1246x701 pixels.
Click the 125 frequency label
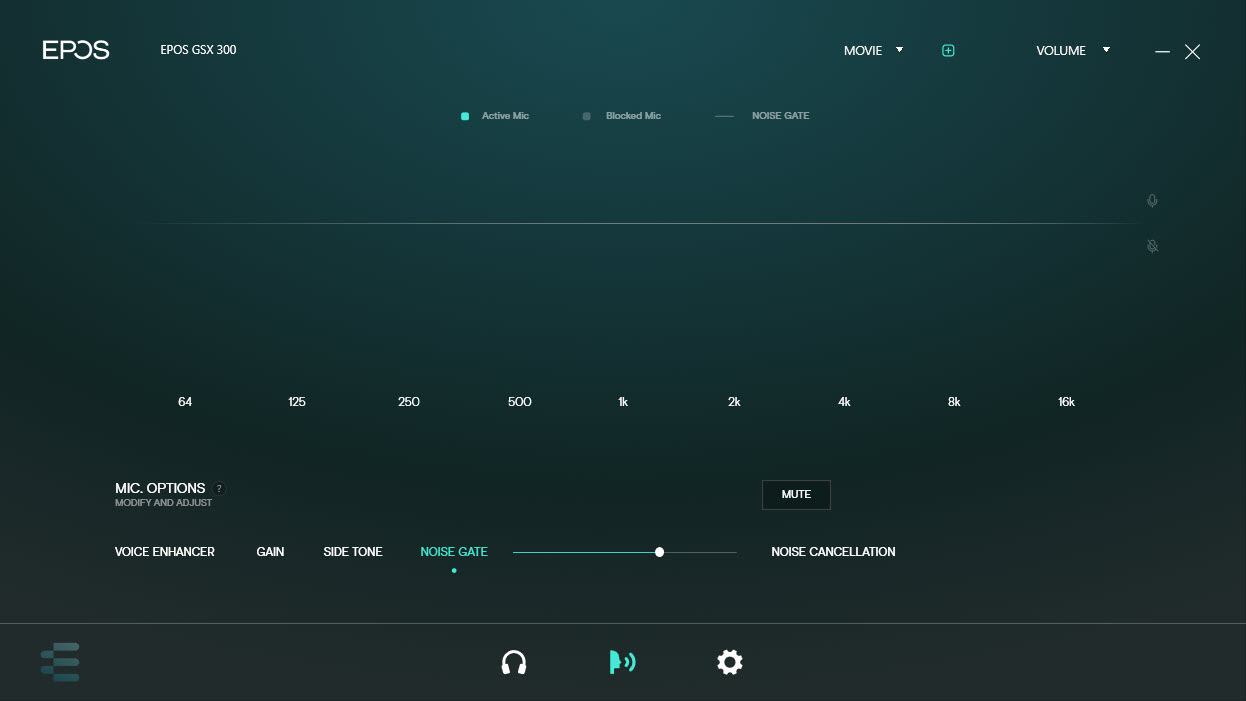(x=297, y=402)
